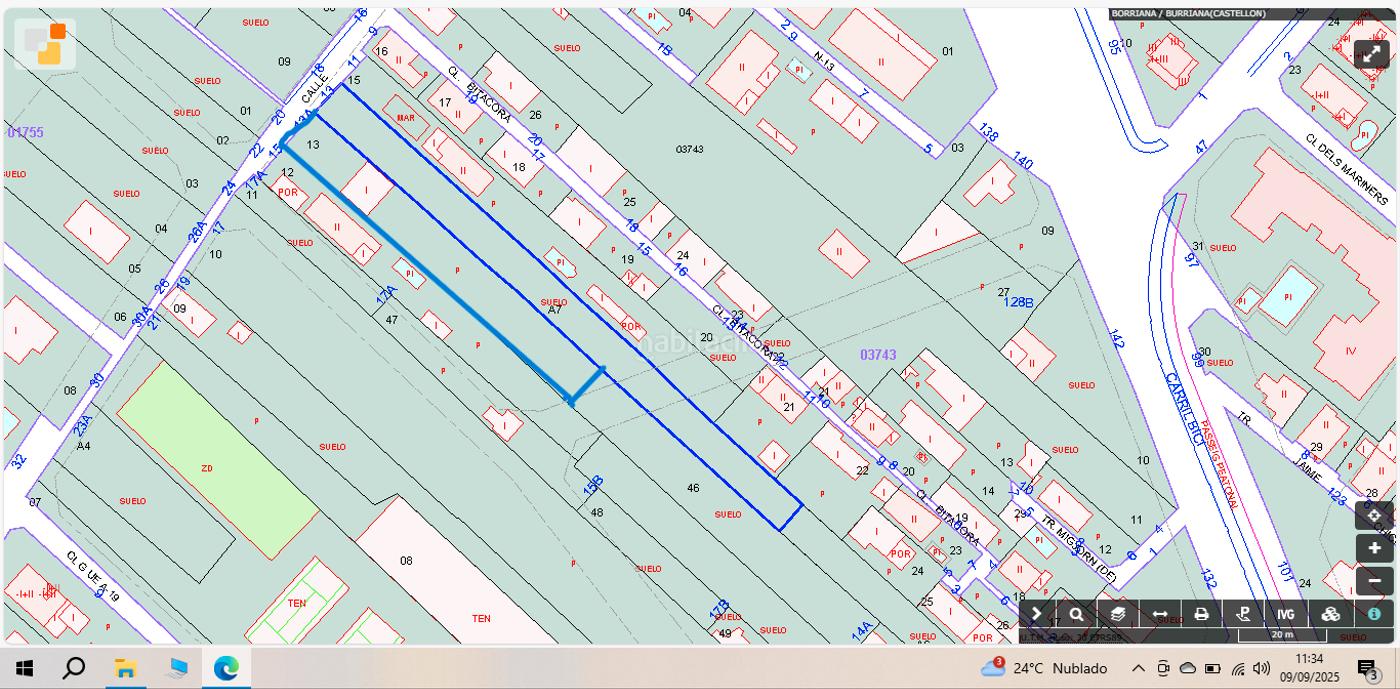Open the parcel query P tool
The width and height of the screenshot is (1400, 689).
click(1244, 614)
